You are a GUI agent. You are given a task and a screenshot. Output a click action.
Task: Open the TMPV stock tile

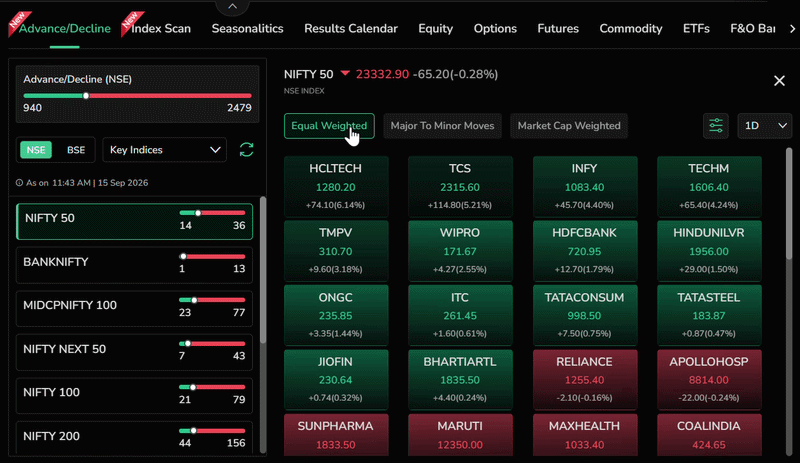click(336, 251)
